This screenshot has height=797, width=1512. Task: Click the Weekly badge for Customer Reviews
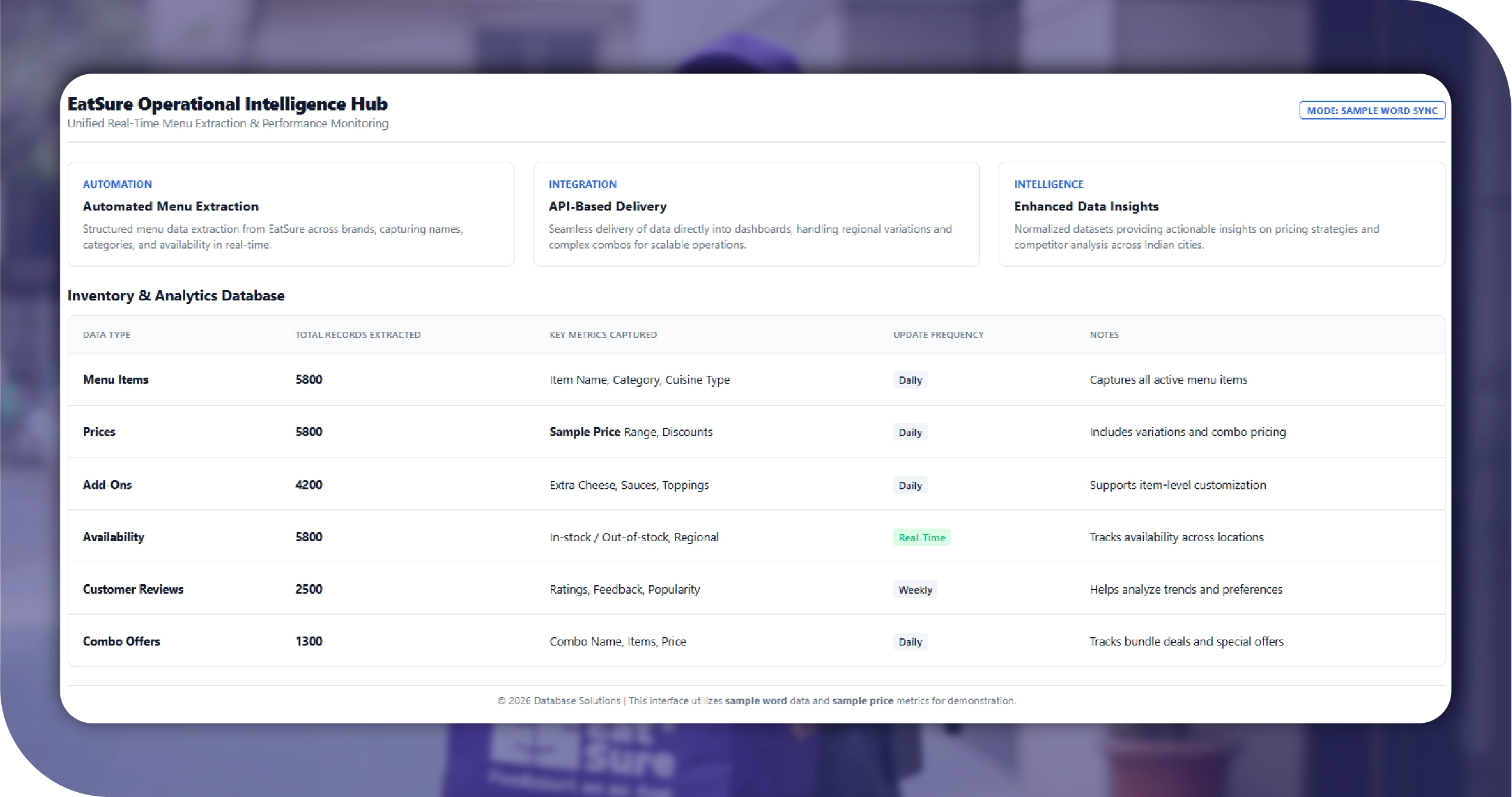[915, 590]
